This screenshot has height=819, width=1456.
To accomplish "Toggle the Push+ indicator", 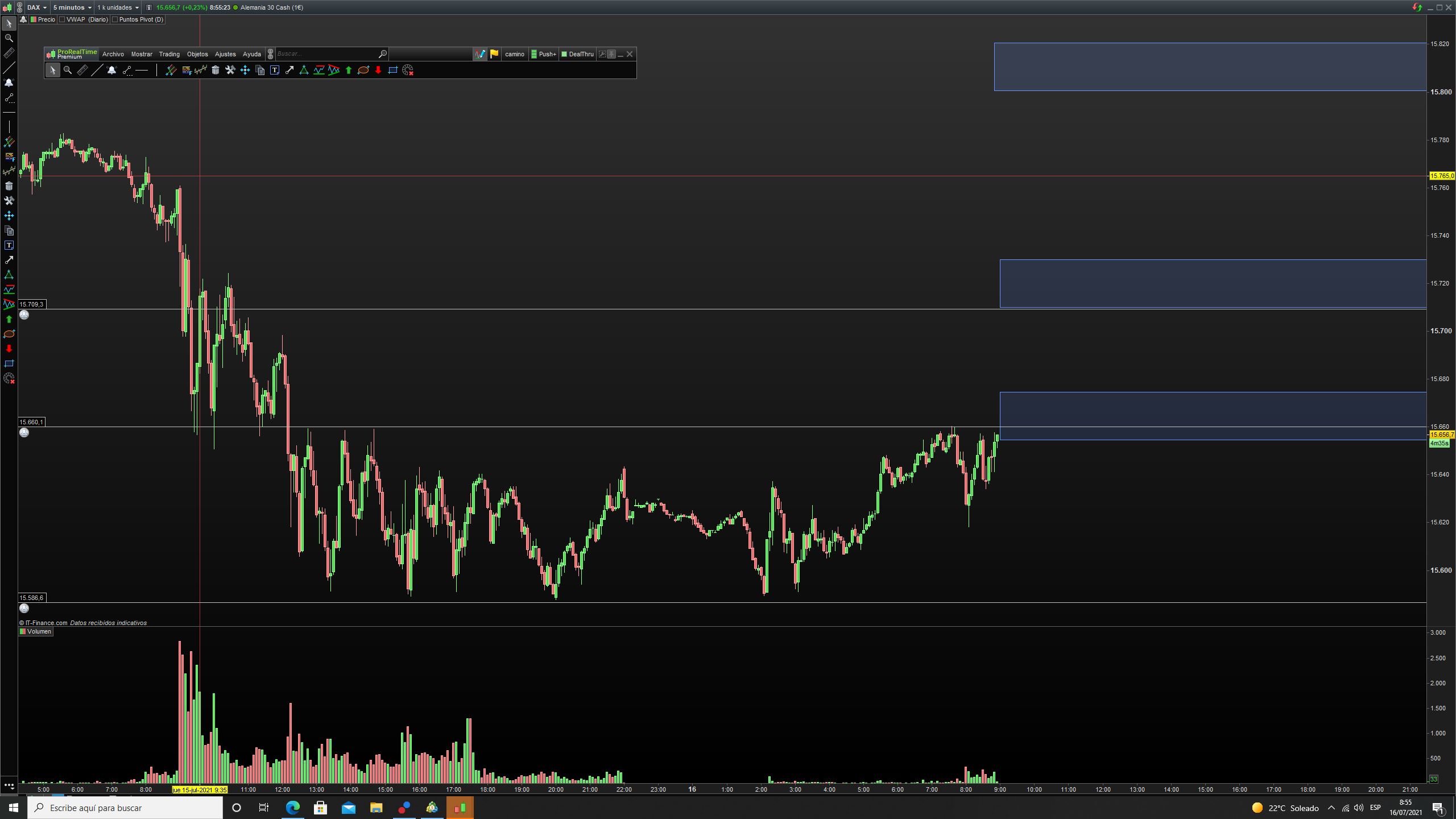I will click(543, 54).
